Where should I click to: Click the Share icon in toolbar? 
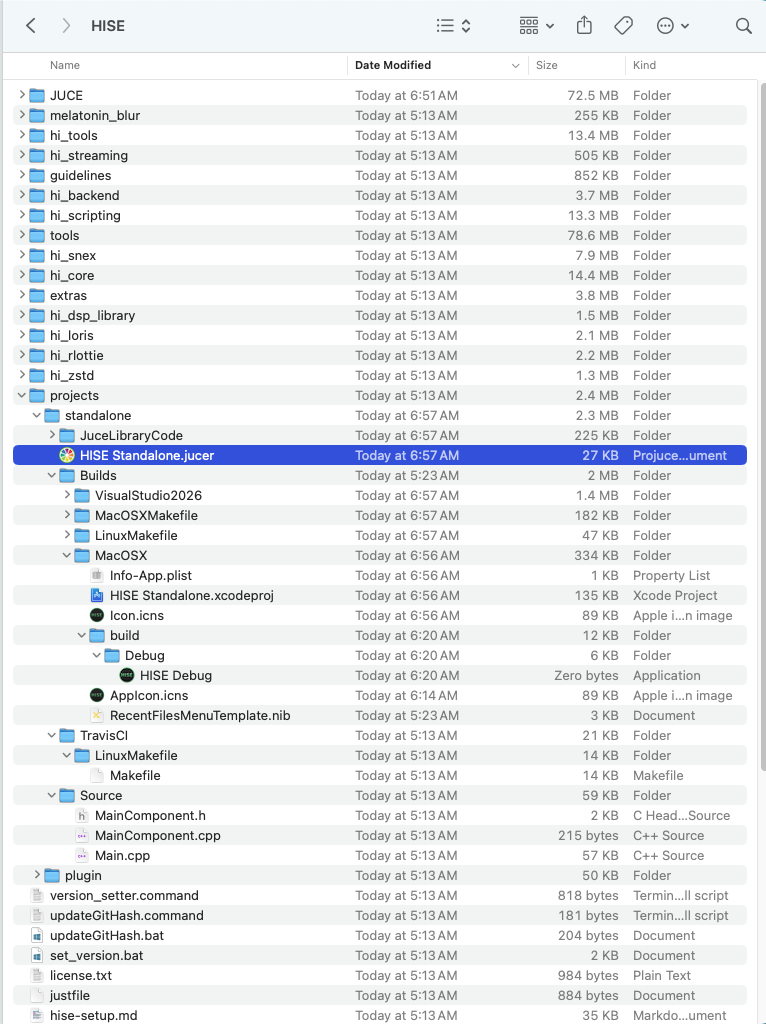[584, 25]
